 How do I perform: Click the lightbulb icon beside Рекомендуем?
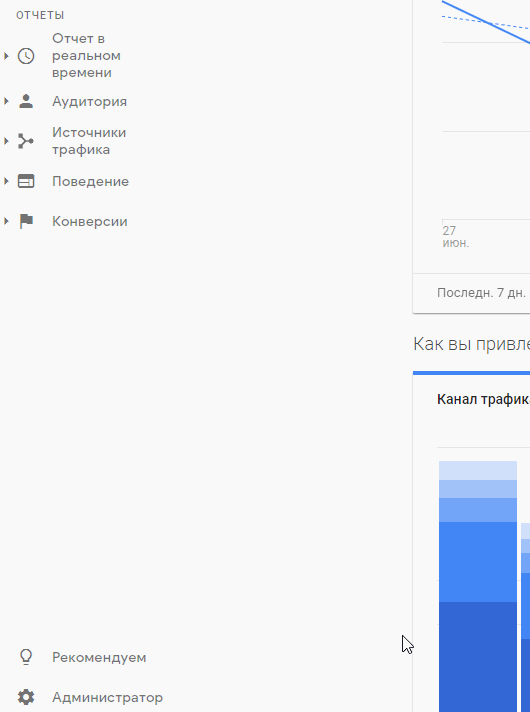(26, 657)
